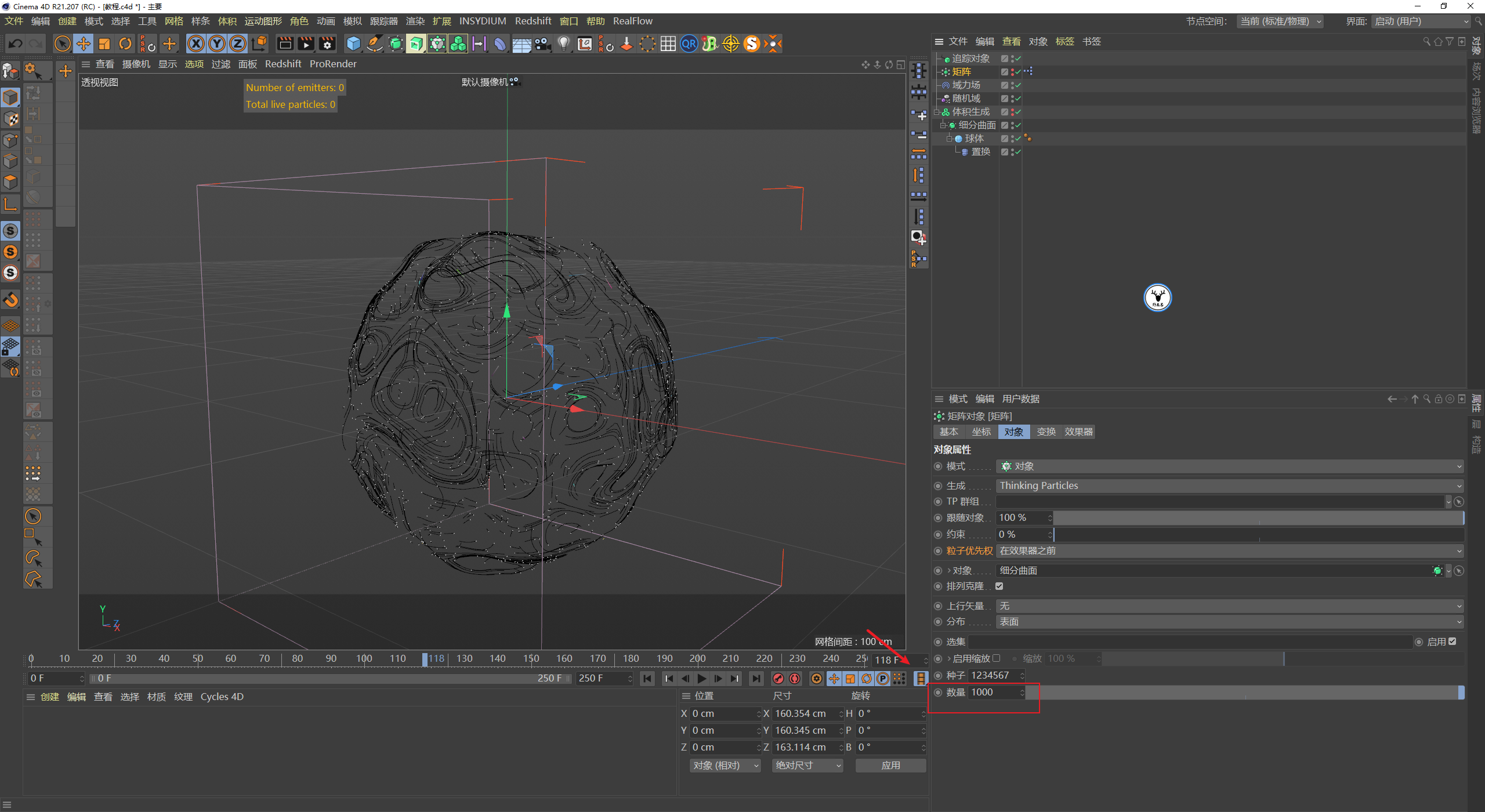Click the Undo arrow icon
Screen dimensions: 1485x812
16,43
